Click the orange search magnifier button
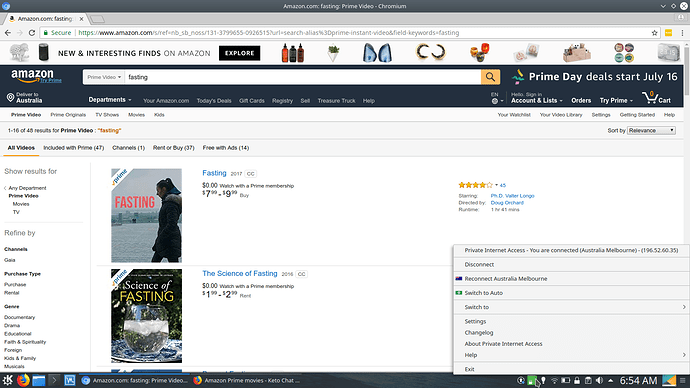The width and height of the screenshot is (690, 388). pos(490,77)
